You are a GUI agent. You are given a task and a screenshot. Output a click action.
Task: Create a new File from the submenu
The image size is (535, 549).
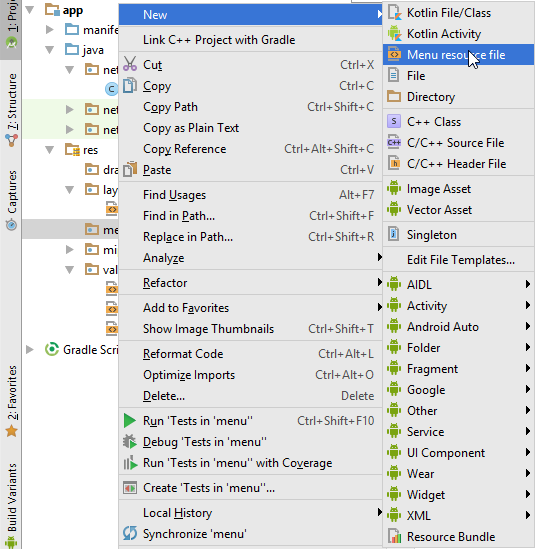point(458,76)
